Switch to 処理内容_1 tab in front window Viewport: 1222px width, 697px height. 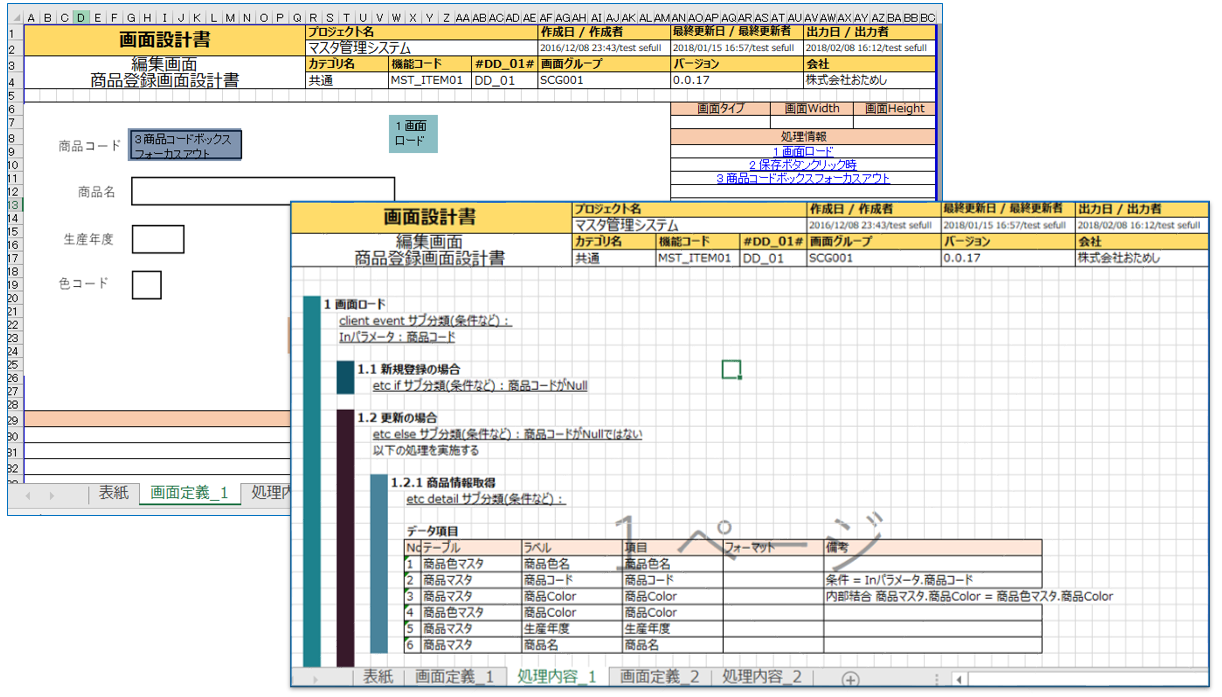point(557,677)
